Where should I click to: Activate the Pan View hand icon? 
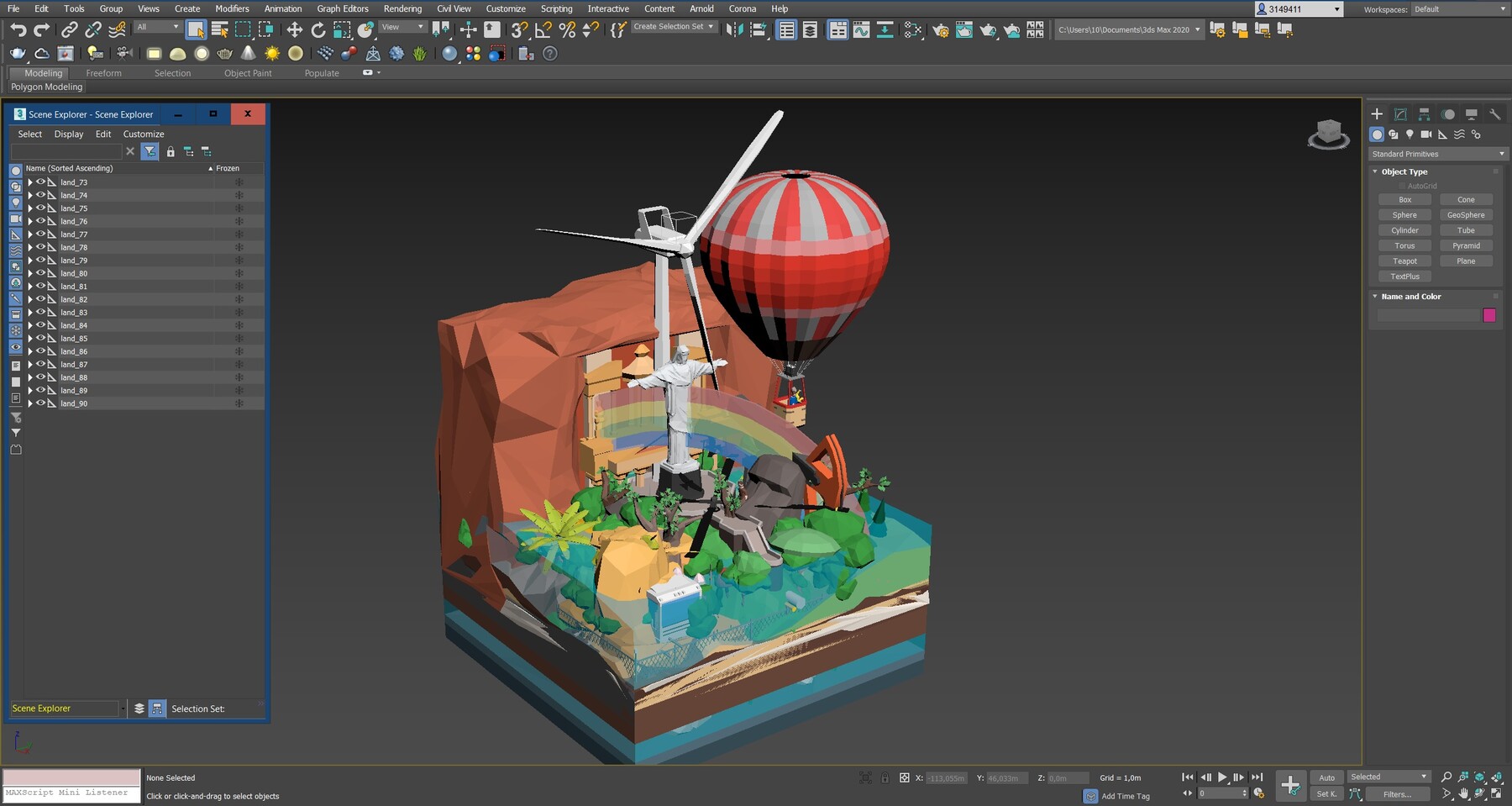tap(1463, 793)
